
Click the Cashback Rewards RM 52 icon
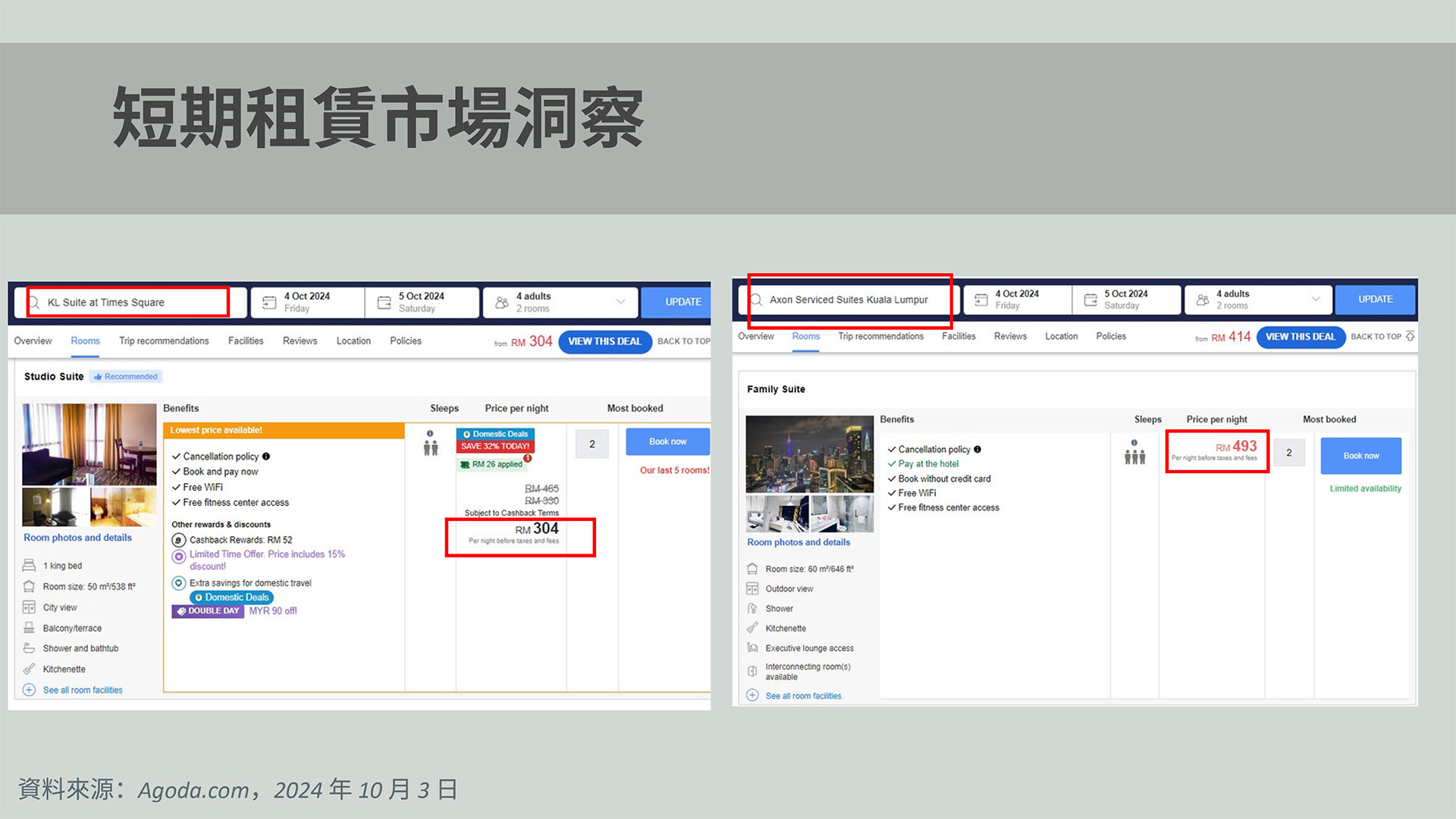tap(179, 540)
